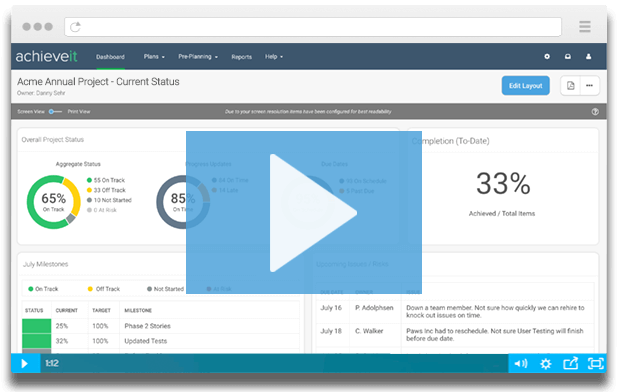Toggle the Off Track filter in July Milestones
Viewport: 617px width, 392px height.
click(x=103, y=289)
